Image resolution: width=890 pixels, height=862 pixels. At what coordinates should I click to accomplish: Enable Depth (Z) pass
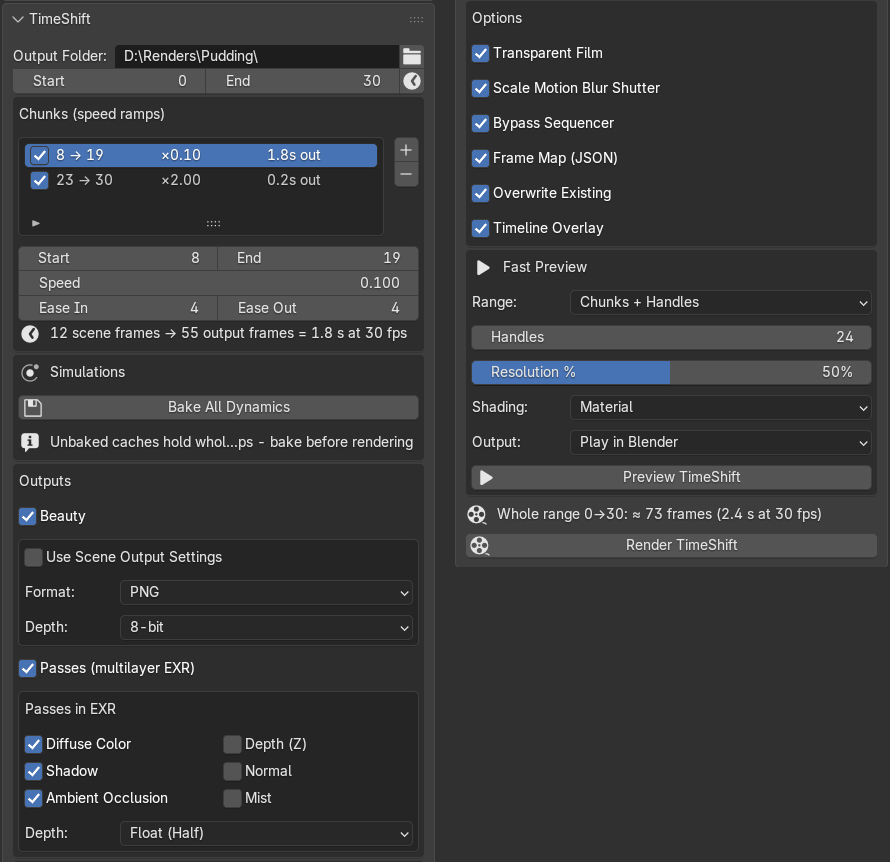point(232,744)
